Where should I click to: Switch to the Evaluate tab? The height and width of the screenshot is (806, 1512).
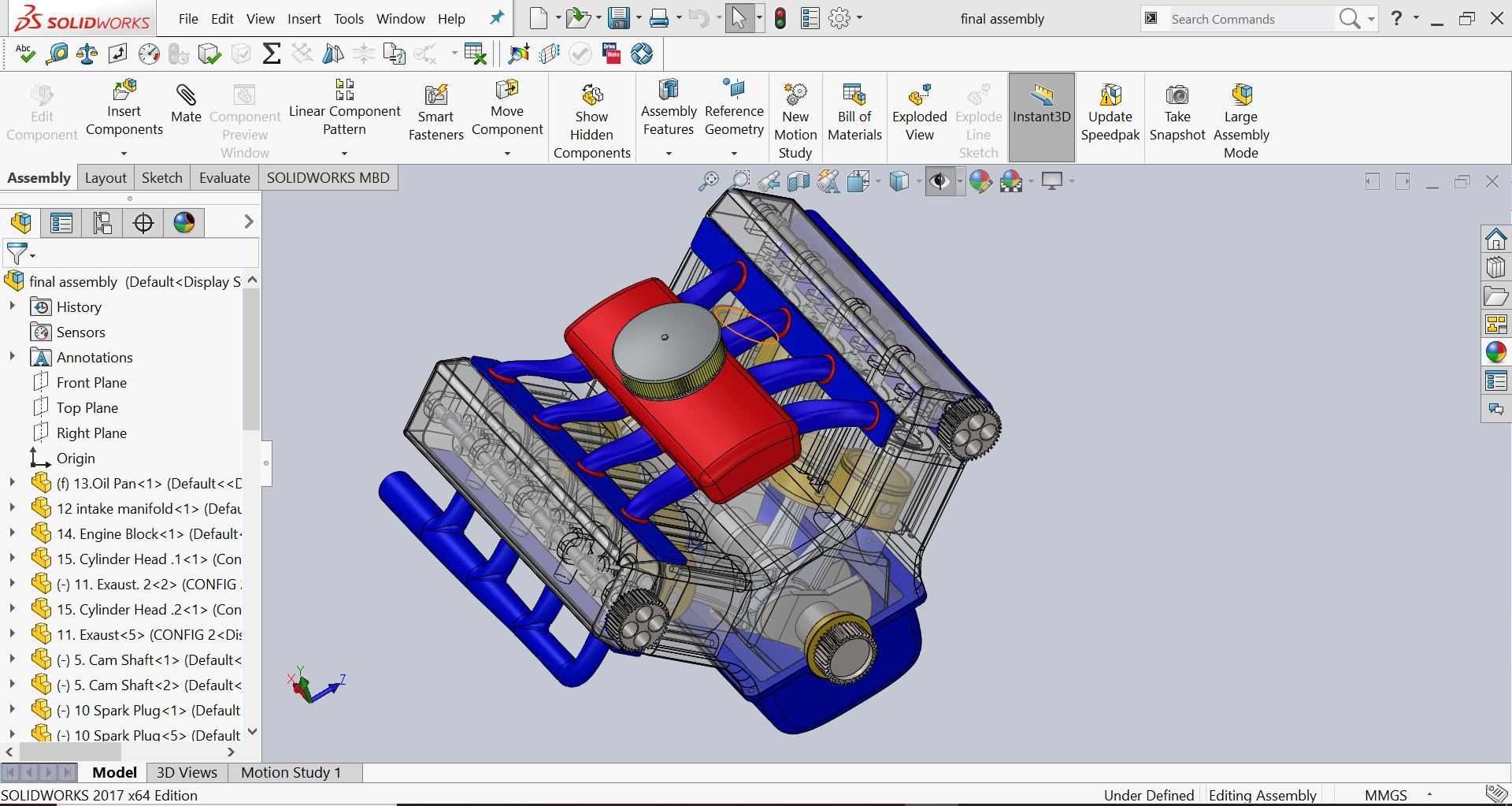(224, 178)
